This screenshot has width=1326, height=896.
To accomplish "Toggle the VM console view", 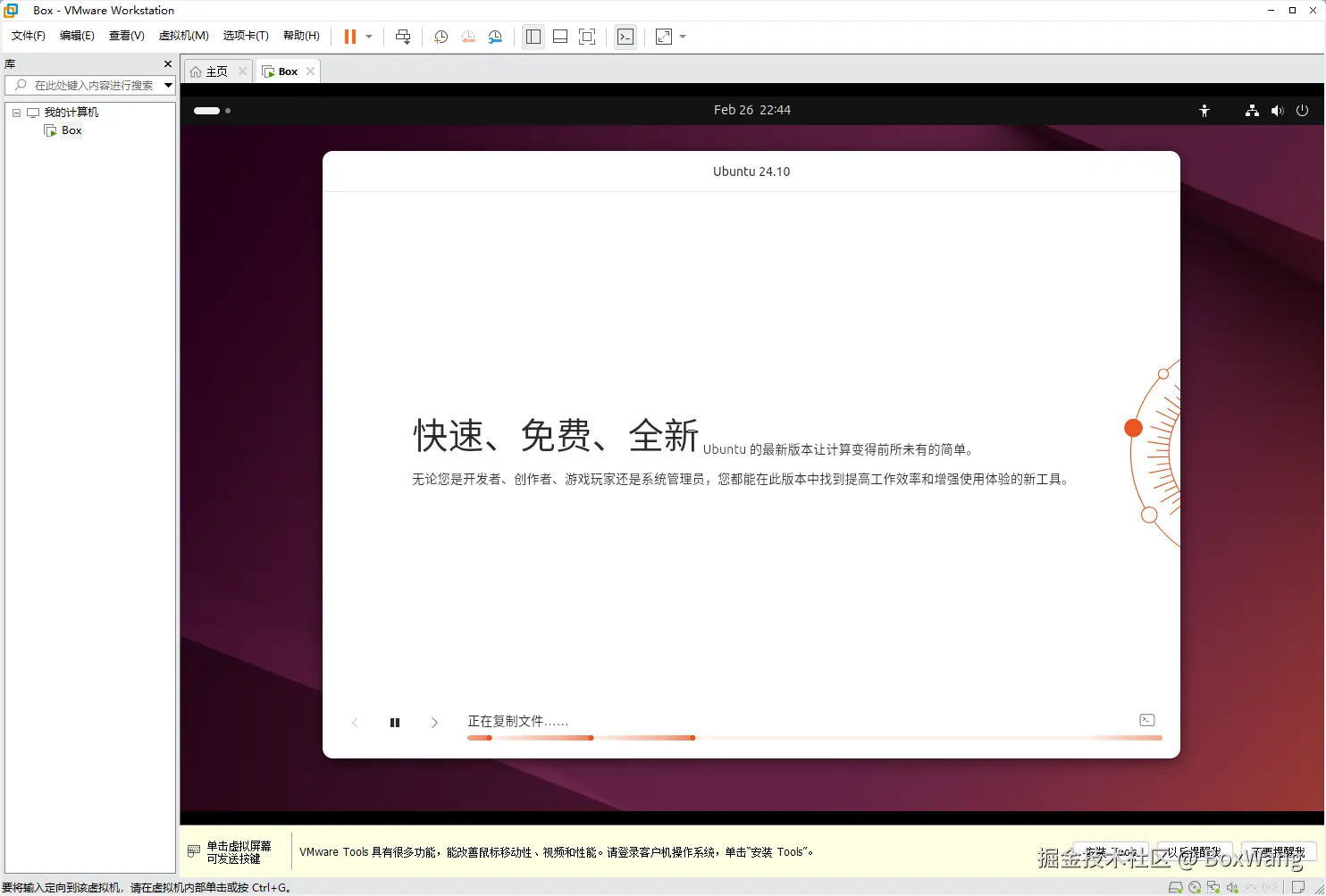I will 625,37.
